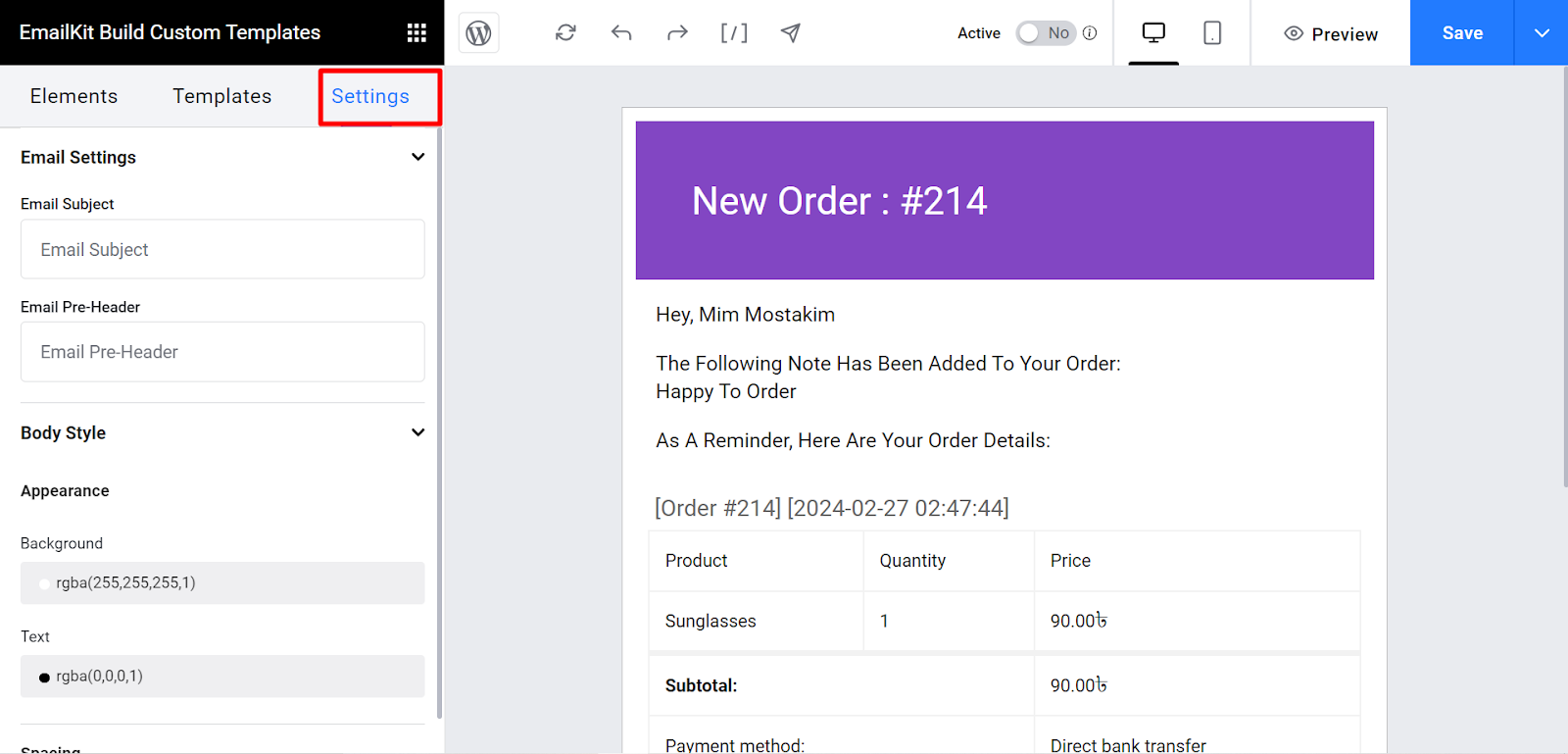
Task: Open the Settings tab
Action: [x=370, y=96]
